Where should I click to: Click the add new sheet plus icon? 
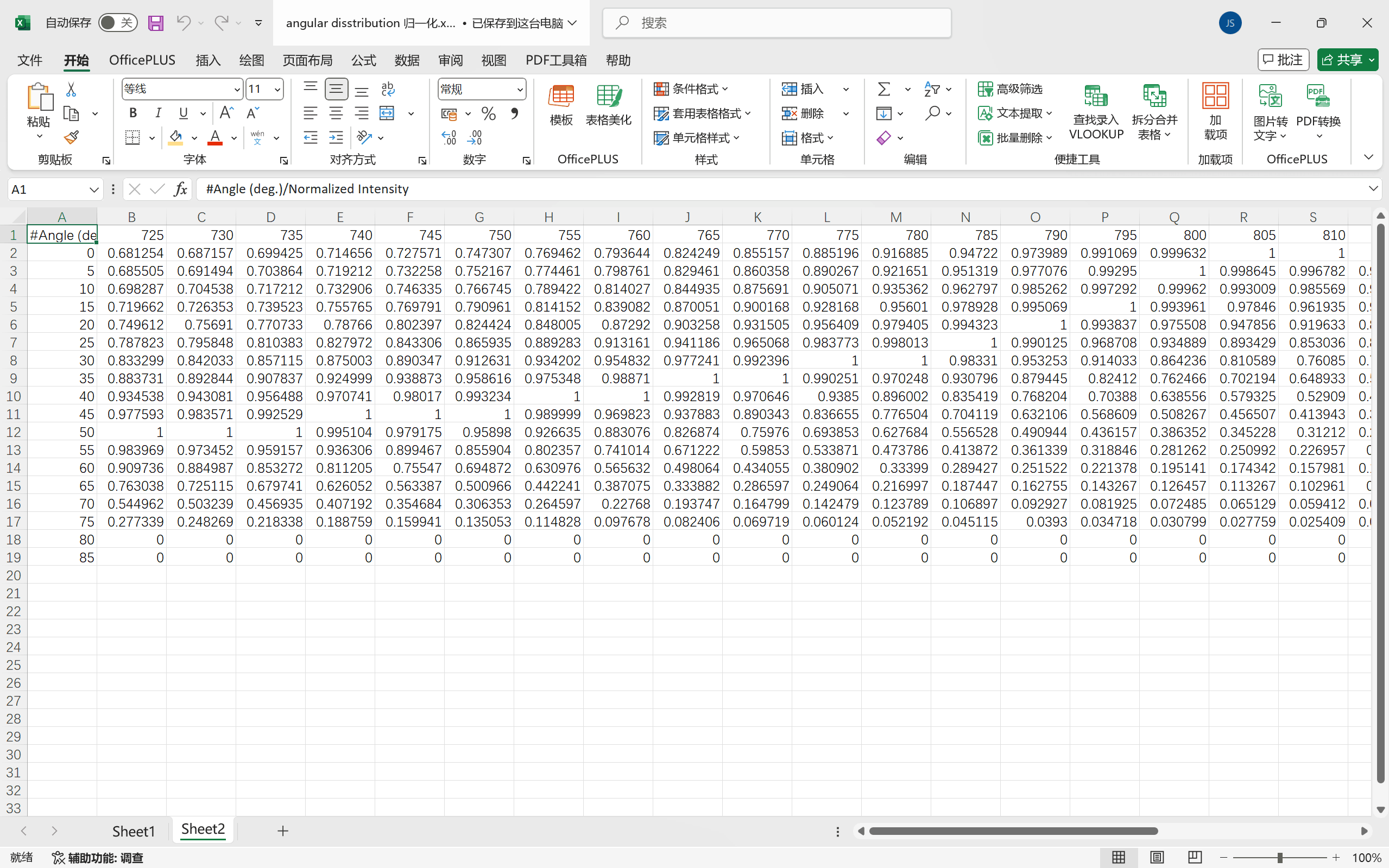pos(282,831)
